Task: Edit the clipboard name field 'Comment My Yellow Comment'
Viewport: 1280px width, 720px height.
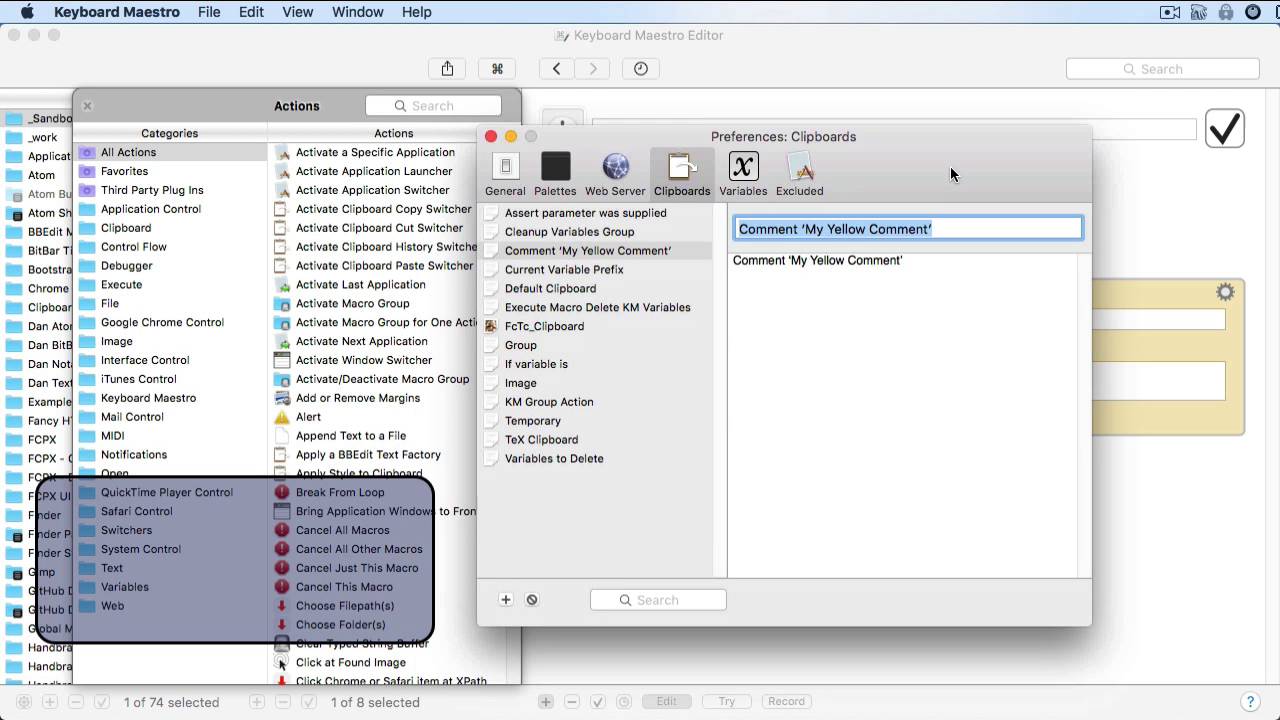Action: 908,229
